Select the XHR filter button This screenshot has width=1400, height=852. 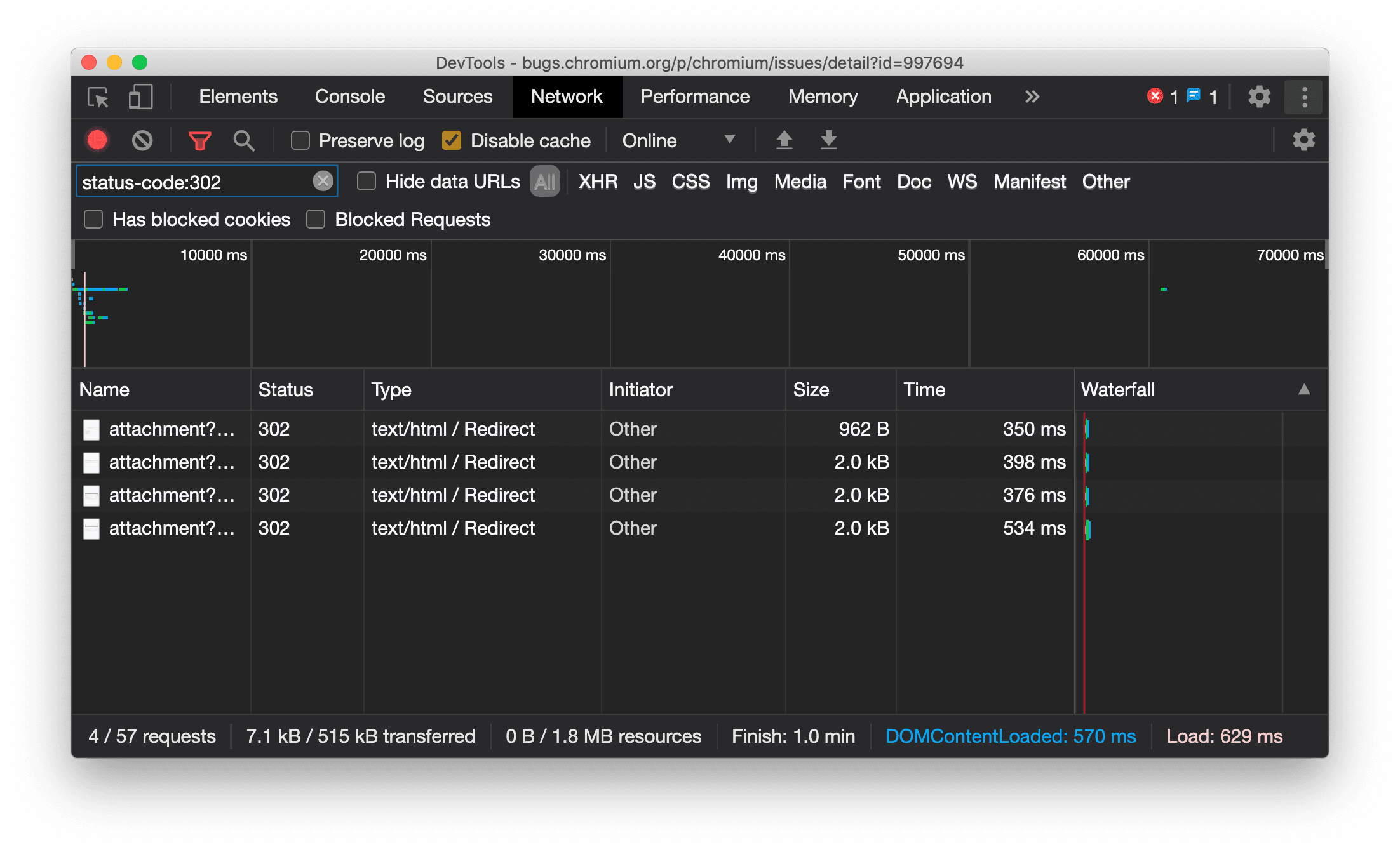(x=597, y=182)
